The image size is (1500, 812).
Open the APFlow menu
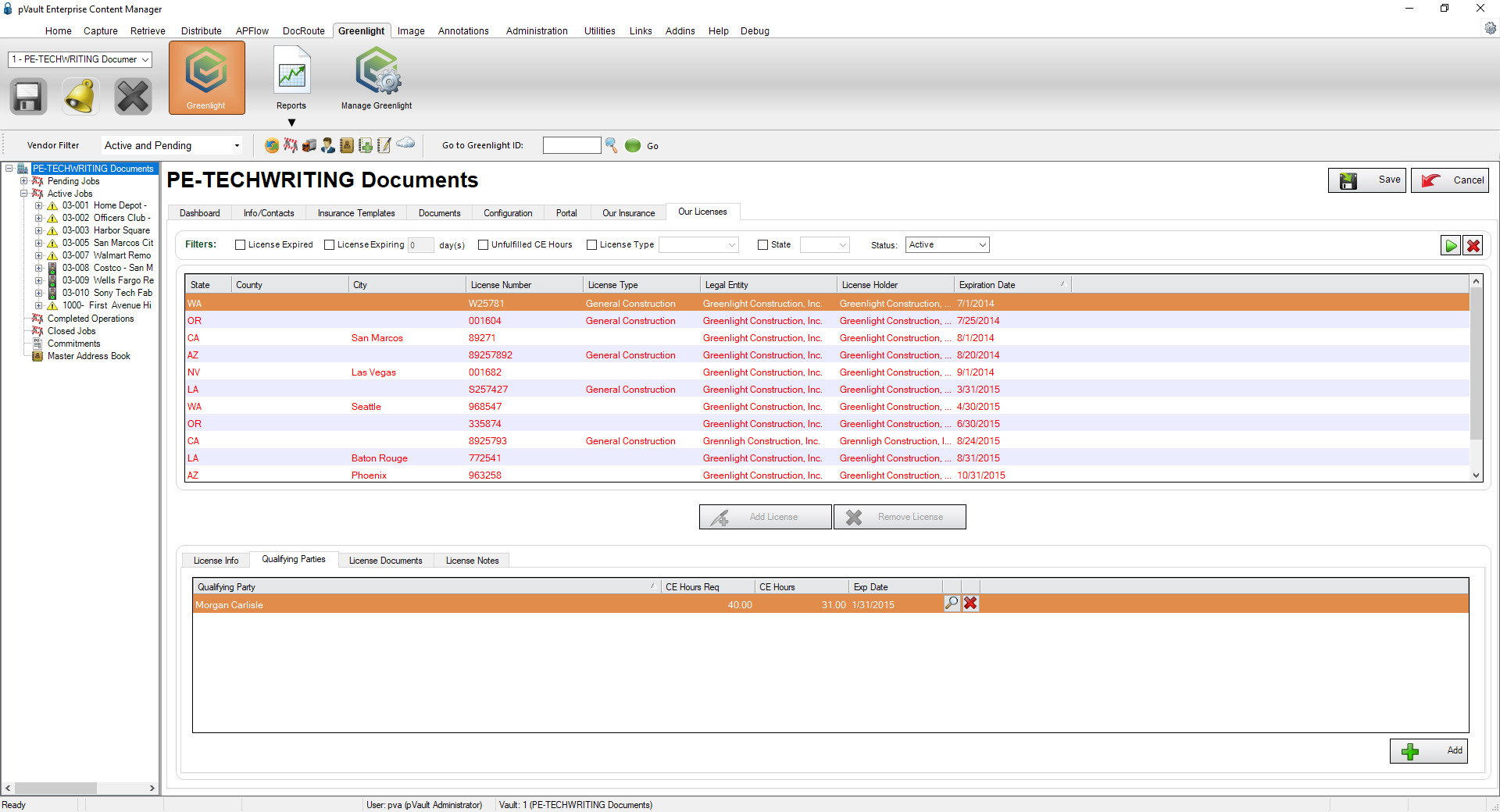252,31
